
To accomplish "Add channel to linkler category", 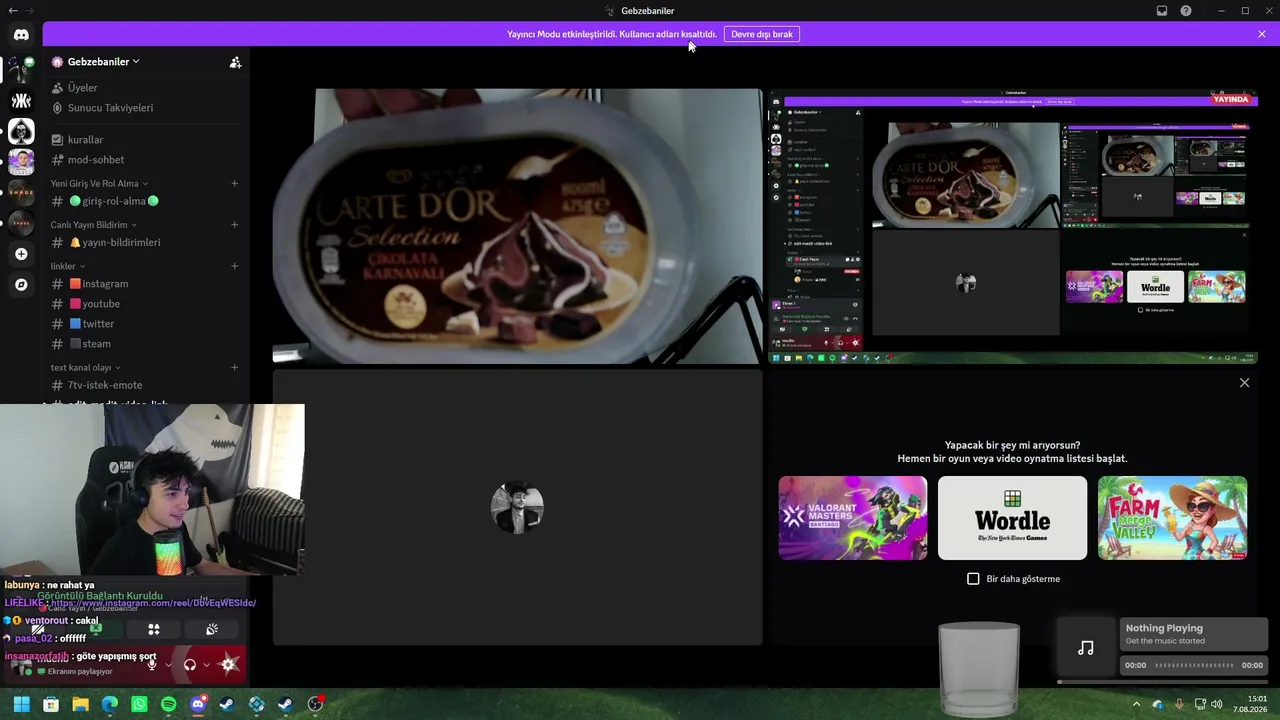I will tap(234, 266).
